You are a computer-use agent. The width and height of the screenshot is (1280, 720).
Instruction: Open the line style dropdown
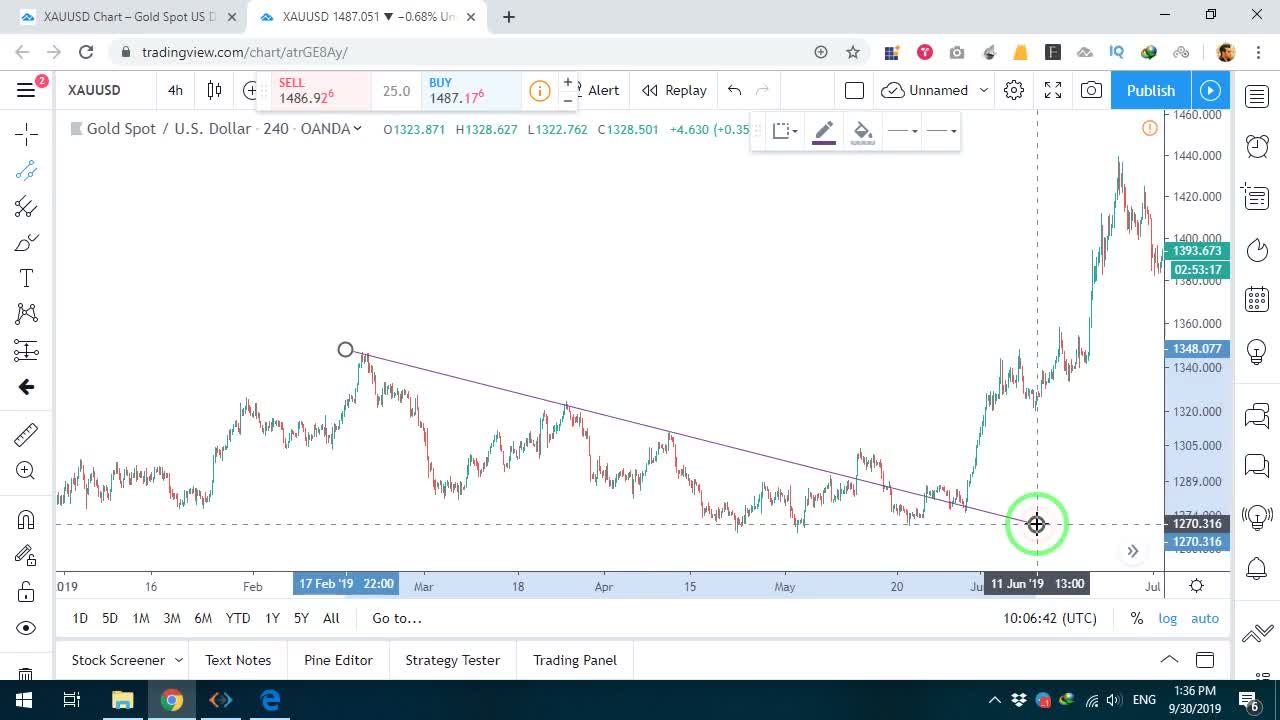(941, 131)
